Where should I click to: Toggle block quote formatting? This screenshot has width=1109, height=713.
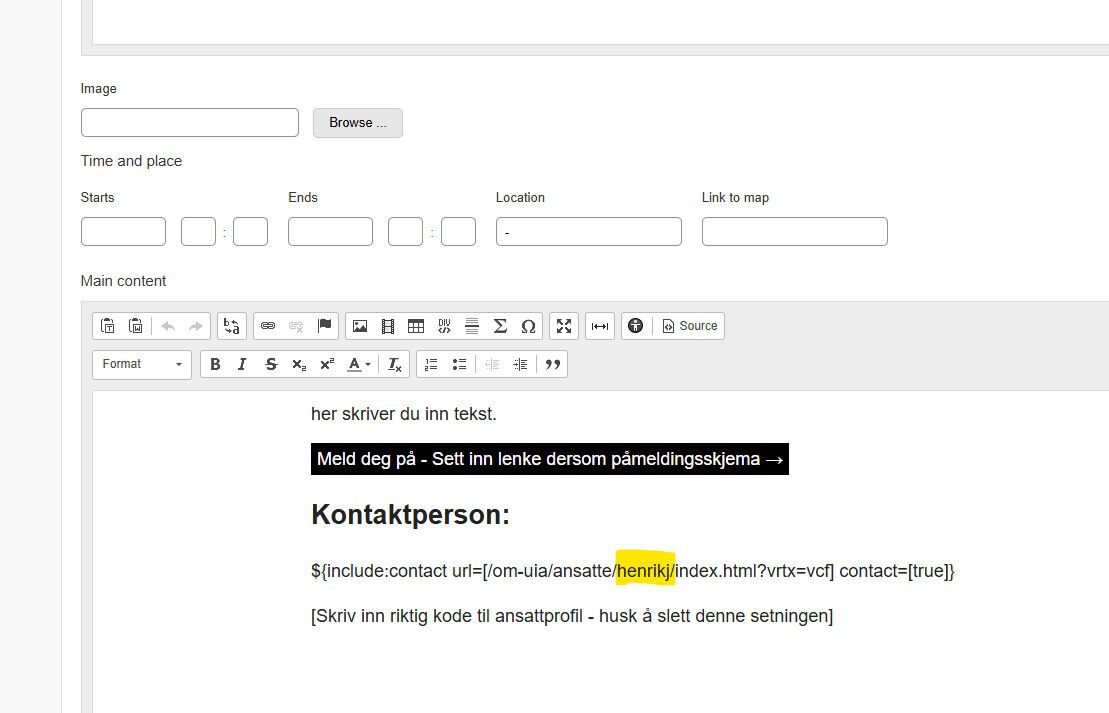(553, 364)
